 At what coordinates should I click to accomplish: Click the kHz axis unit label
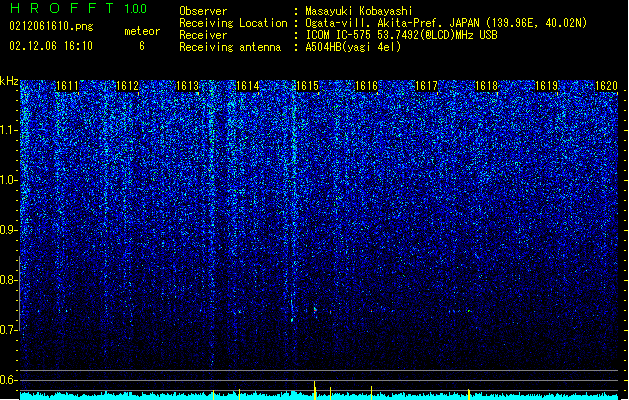9,81
